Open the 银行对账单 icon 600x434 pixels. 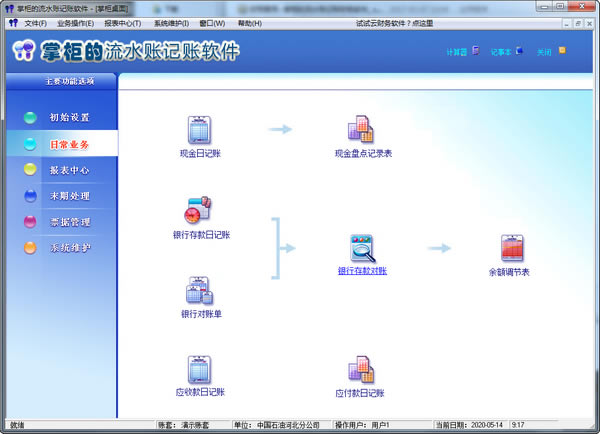[x=199, y=290]
